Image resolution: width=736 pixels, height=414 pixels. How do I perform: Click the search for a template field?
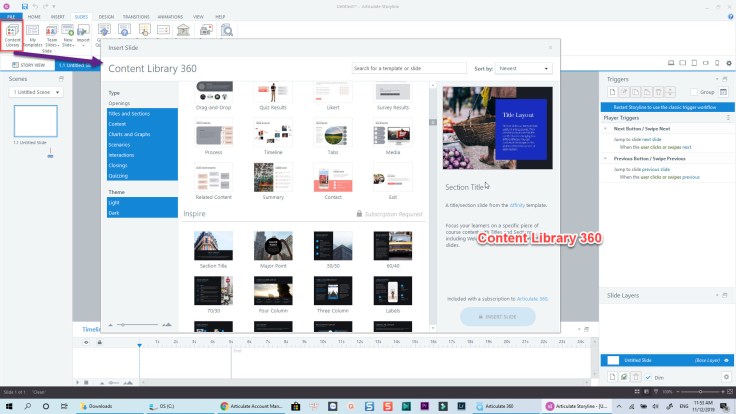[409, 69]
